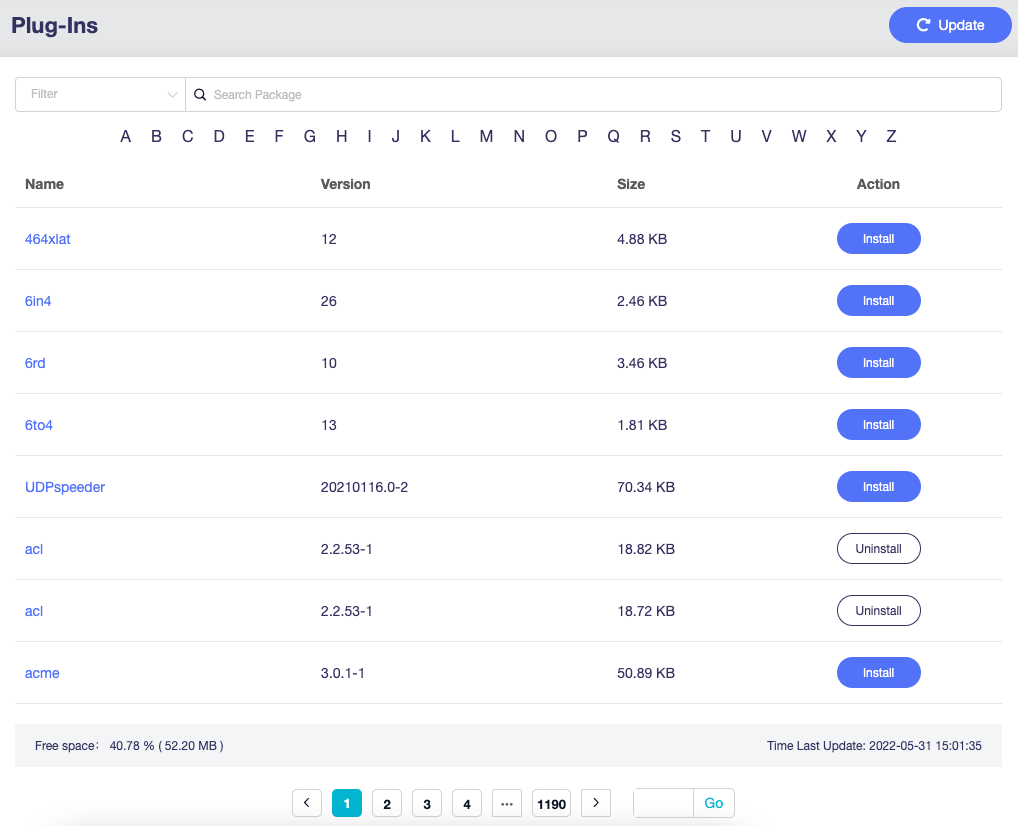
Task: Filter packages by letter W
Action: (799, 136)
